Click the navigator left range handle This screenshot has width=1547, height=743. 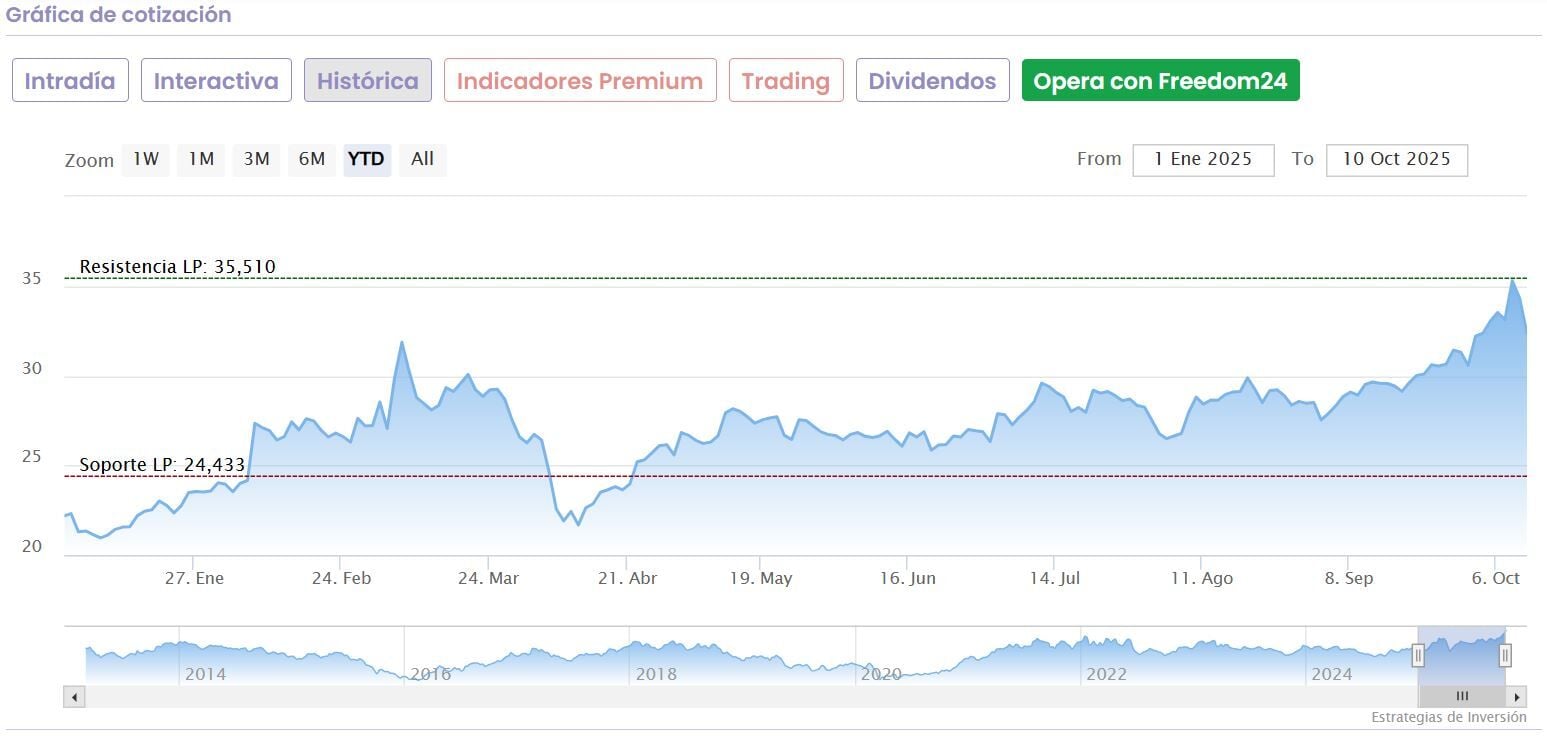(x=1418, y=656)
